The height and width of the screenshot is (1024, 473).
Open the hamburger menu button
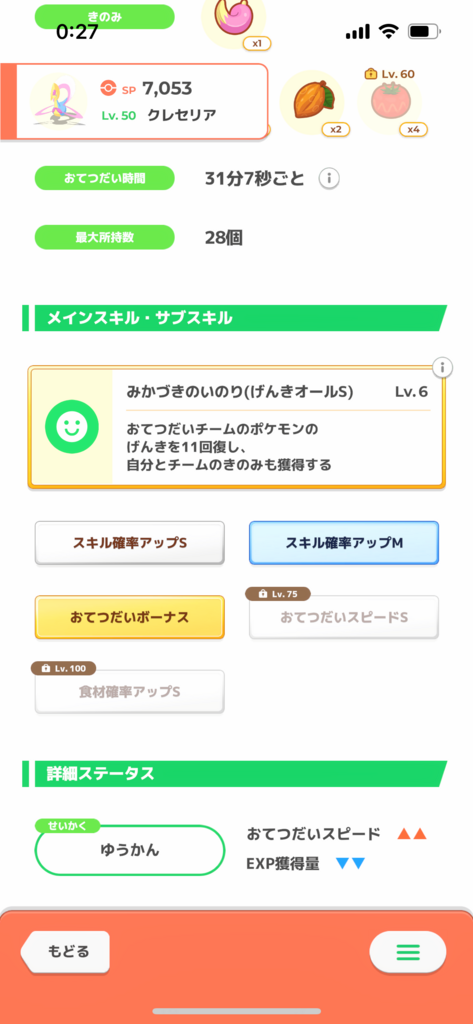click(x=408, y=952)
